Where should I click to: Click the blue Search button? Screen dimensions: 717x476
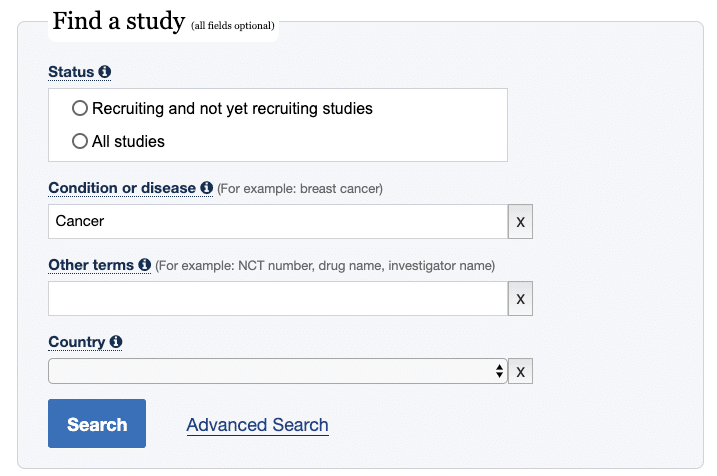tap(97, 423)
